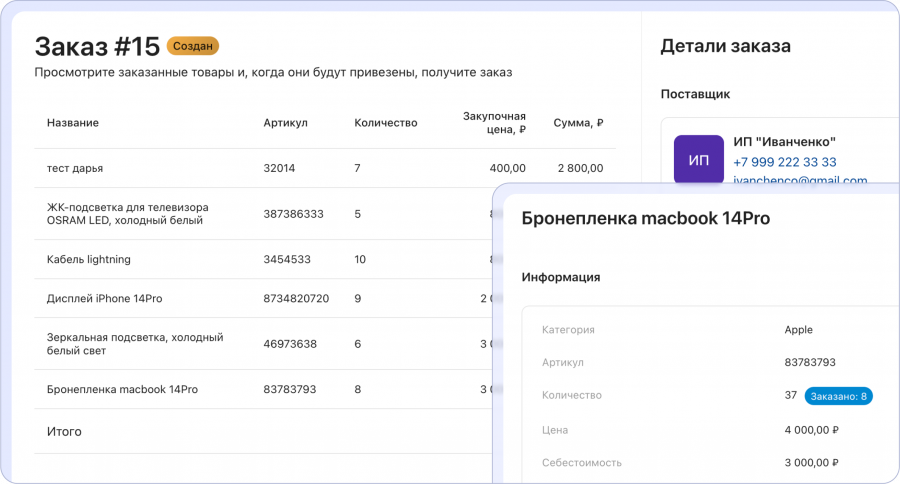Click the Итого total row label
The height and width of the screenshot is (484, 900).
(x=64, y=432)
